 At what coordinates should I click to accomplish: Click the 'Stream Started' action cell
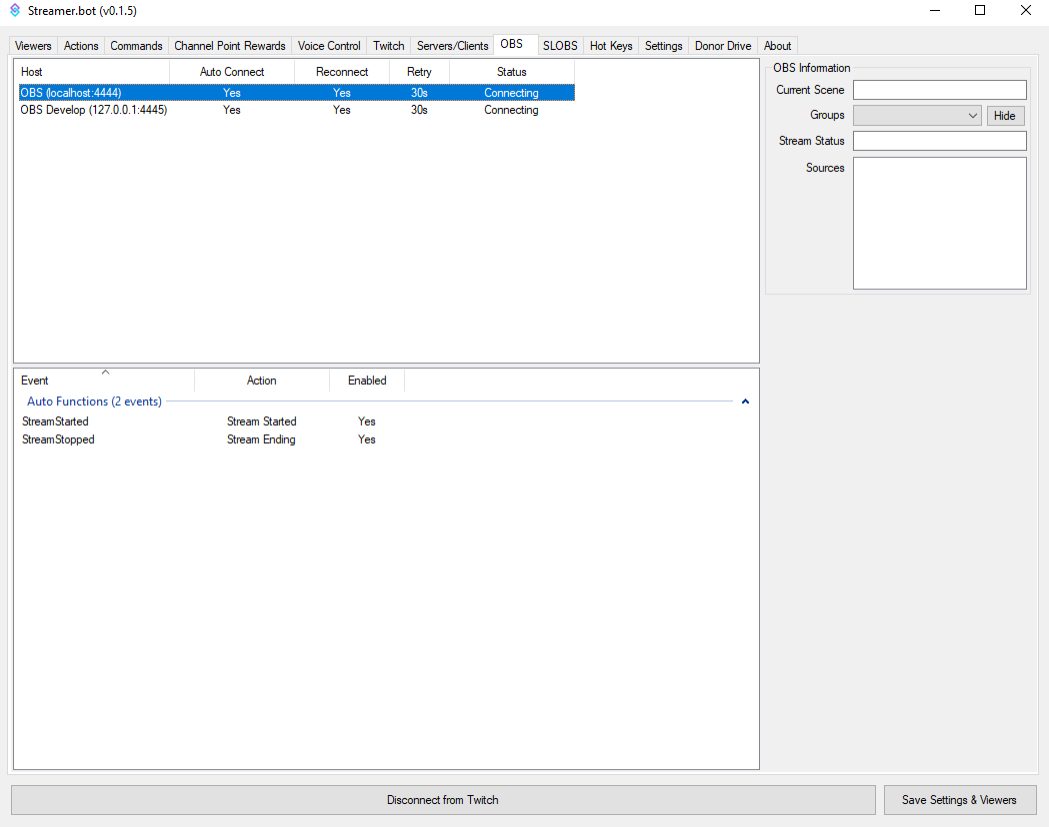click(x=262, y=422)
